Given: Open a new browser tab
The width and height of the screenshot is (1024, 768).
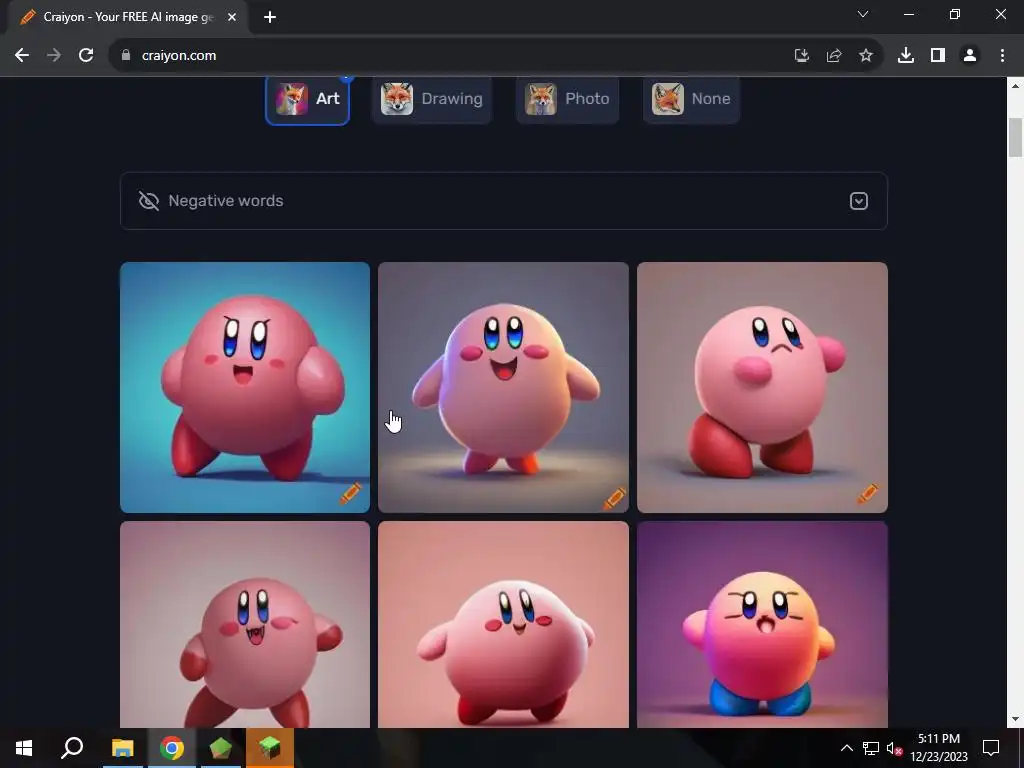Looking at the screenshot, I should point(270,18).
